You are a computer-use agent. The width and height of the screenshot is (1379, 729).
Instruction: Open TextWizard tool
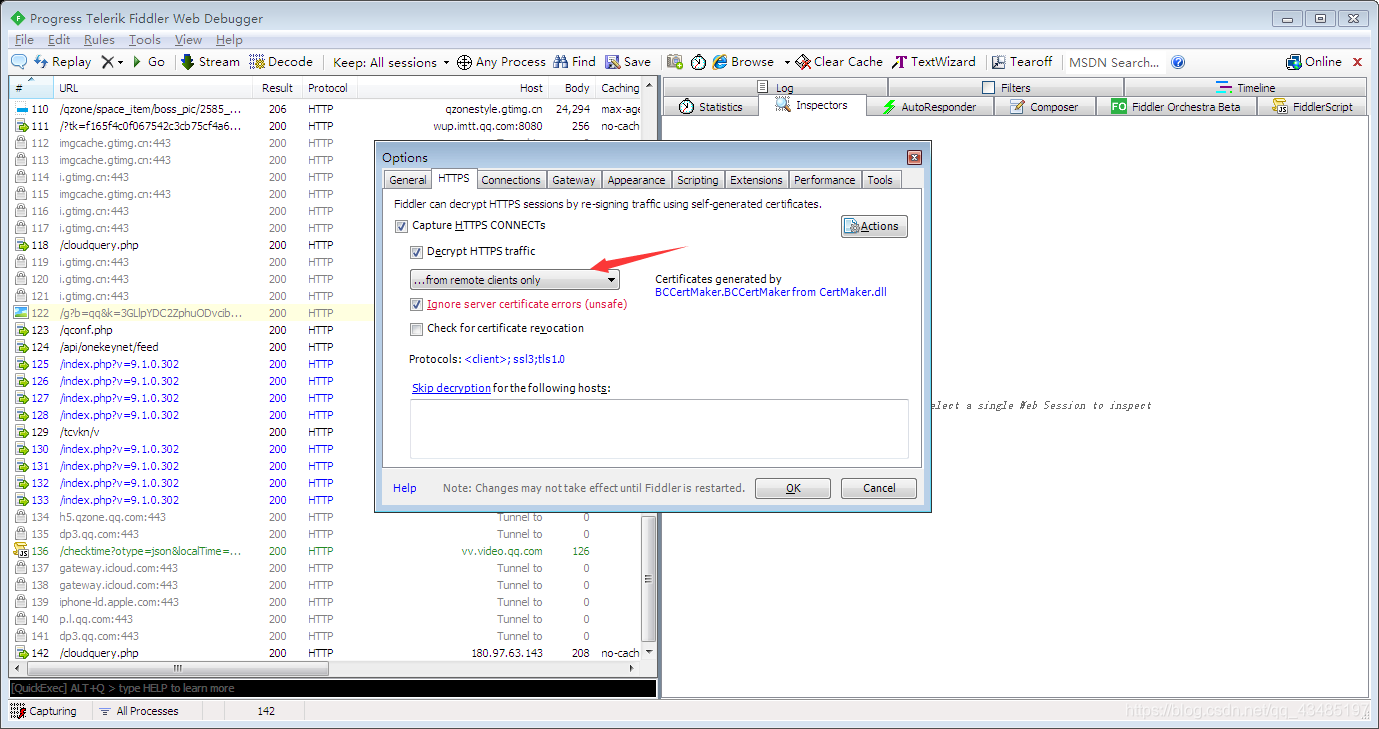(x=934, y=62)
